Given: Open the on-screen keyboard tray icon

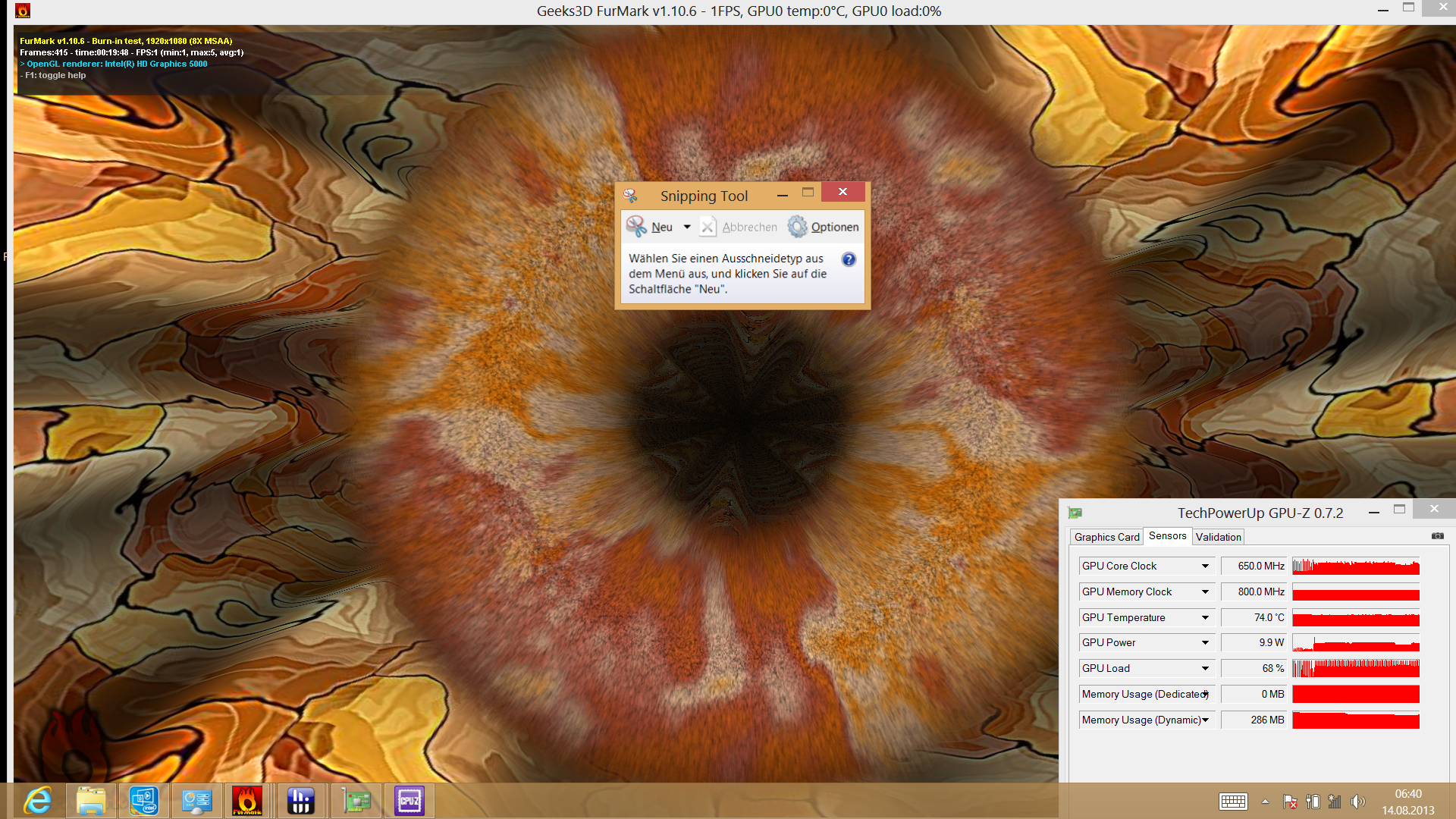Looking at the screenshot, I should [1233, 802].
